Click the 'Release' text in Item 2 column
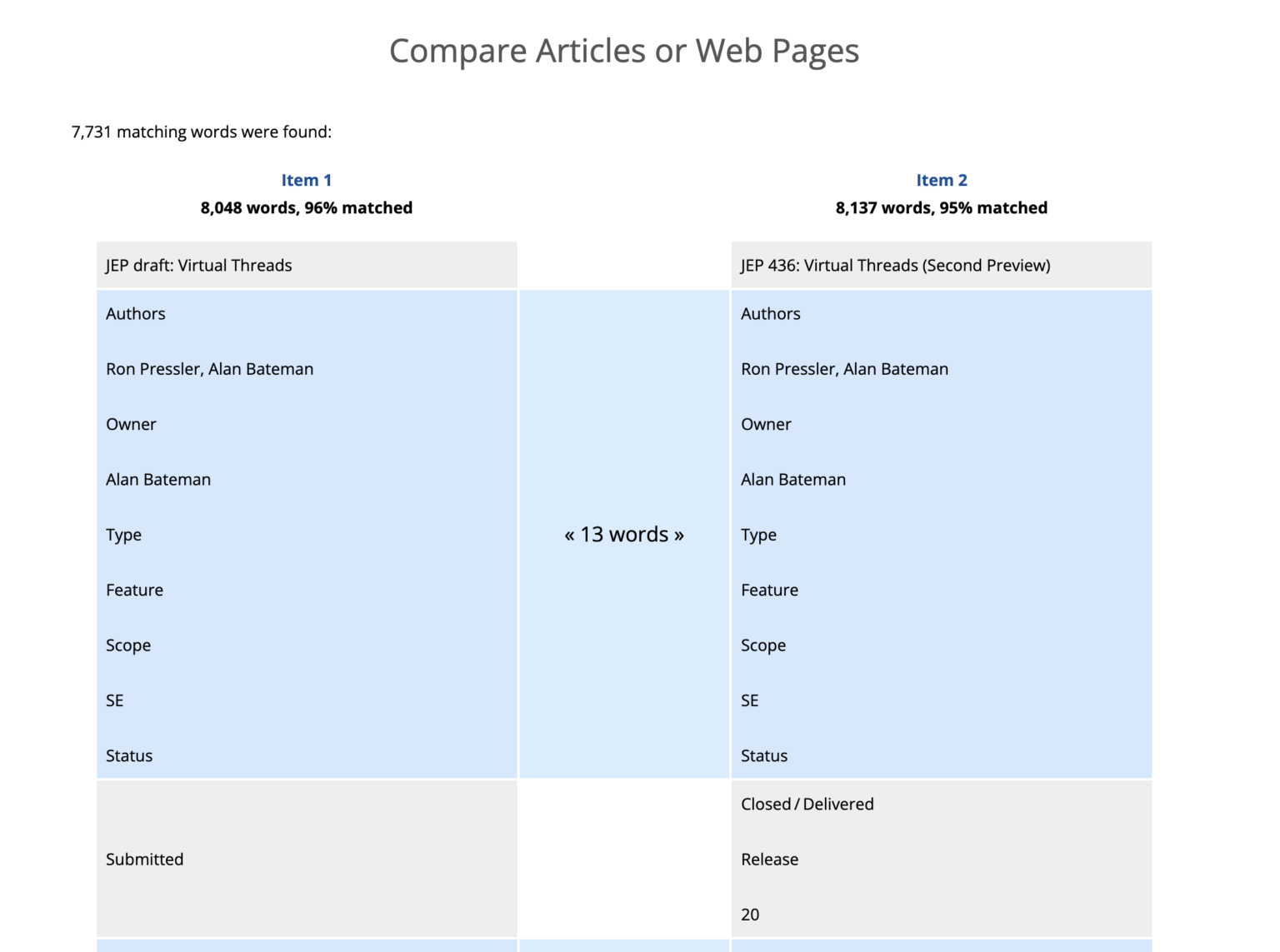The width and height of the screenshot is (1280, 952). point(769,859)
